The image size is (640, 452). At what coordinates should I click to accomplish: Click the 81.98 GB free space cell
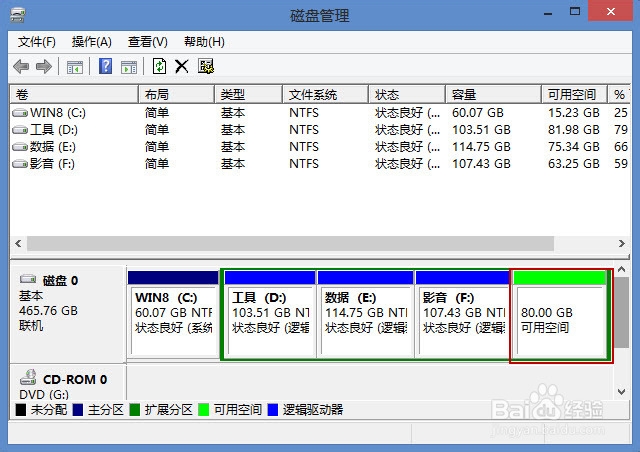point(574,130)
